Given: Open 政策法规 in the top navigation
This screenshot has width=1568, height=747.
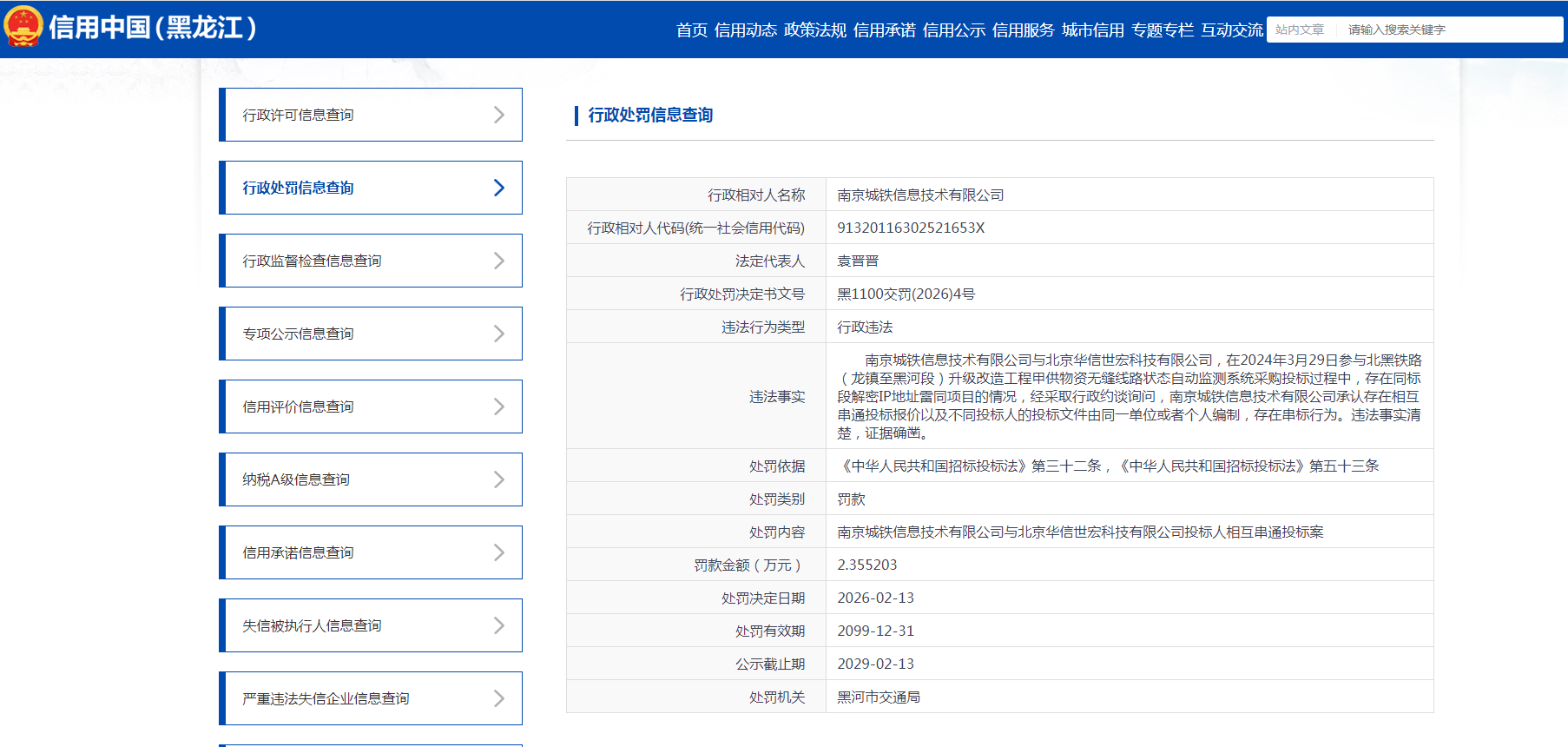Looking at the screenshot, I should [x=814, y=30].
